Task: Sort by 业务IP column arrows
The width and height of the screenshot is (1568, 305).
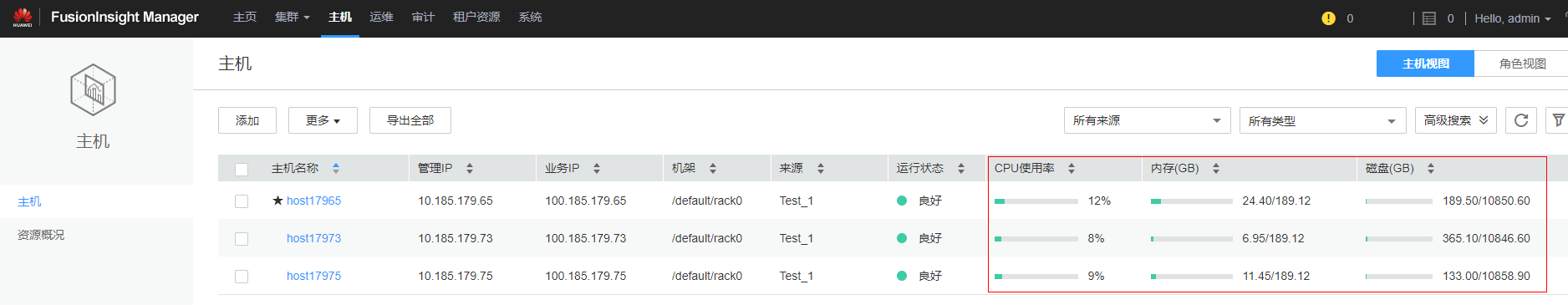Action: click(x=597, y=168)
